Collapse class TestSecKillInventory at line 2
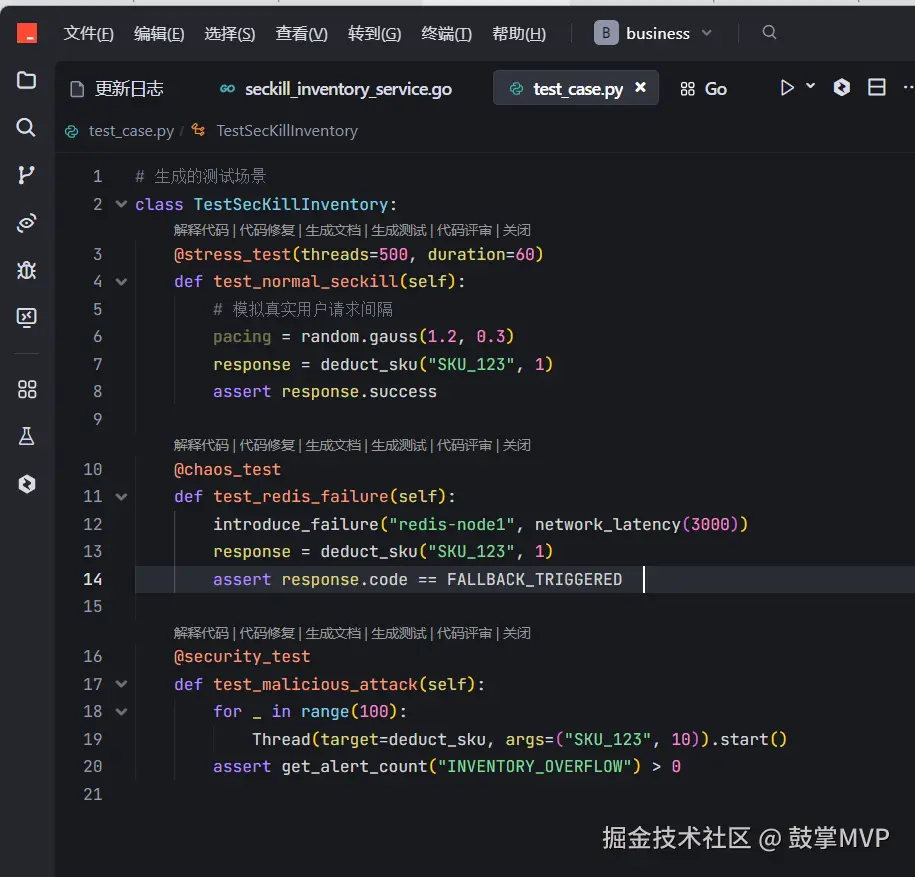Screen dimensions: 915x877 121,204
